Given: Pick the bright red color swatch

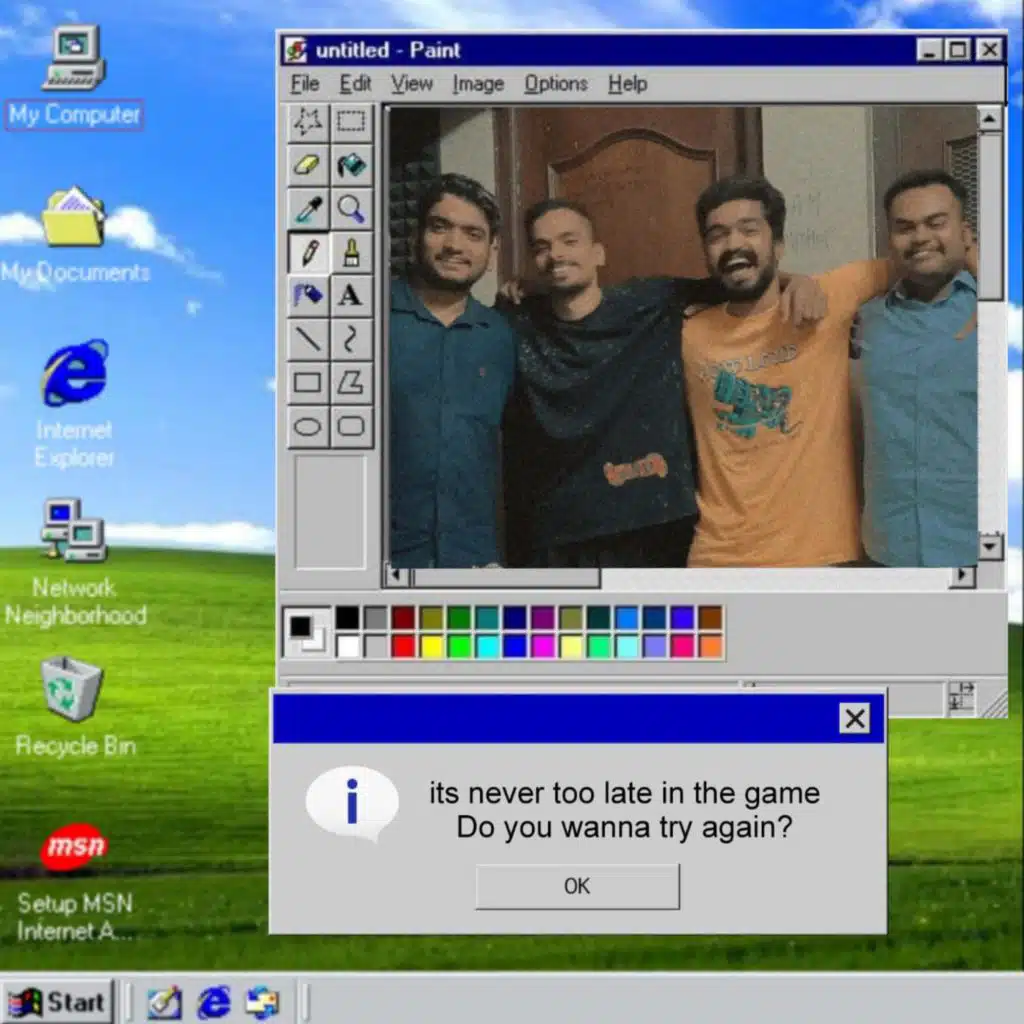Looking at the screenshot, I should tap(403, 646).
